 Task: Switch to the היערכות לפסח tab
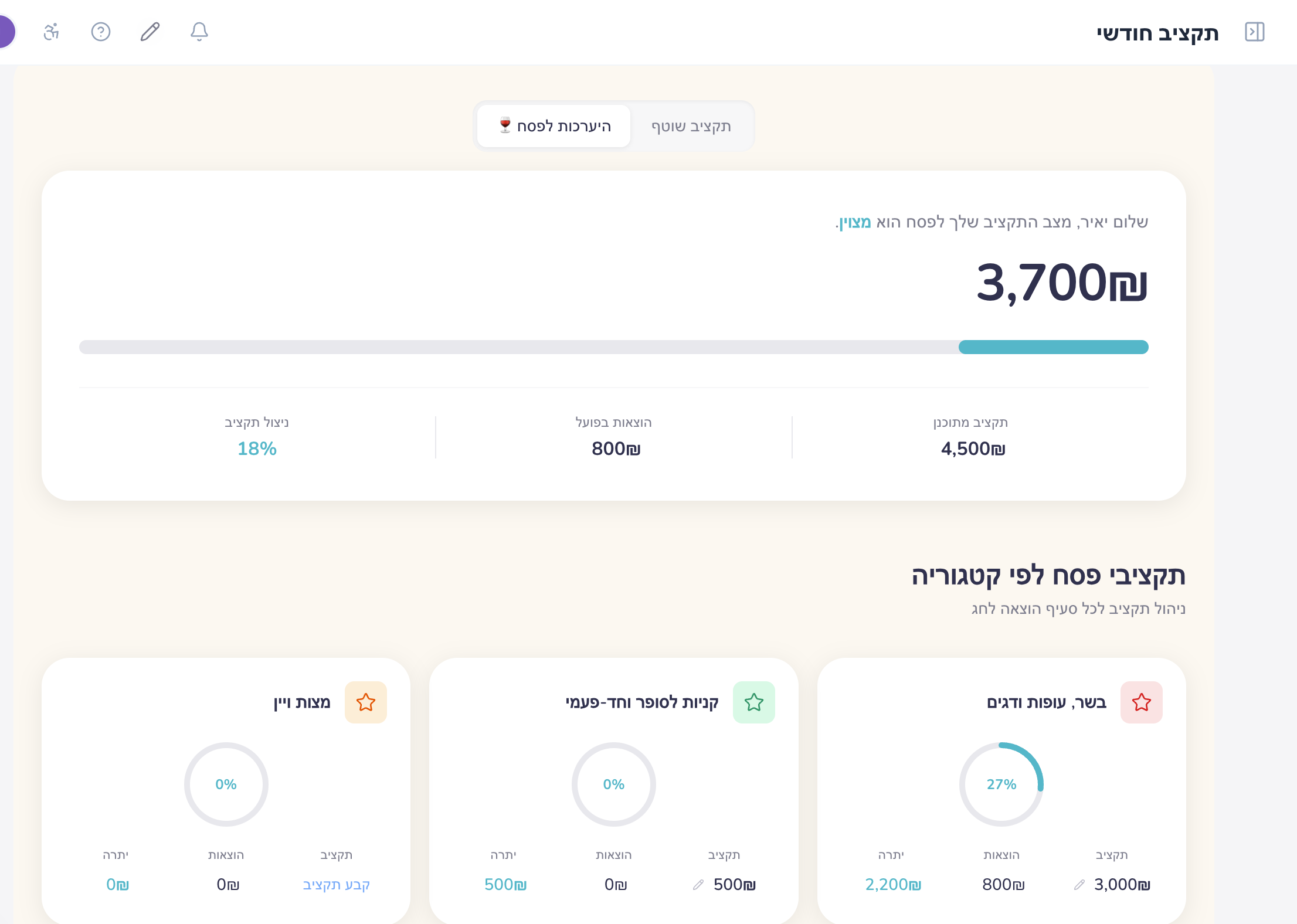coord(553,125)
